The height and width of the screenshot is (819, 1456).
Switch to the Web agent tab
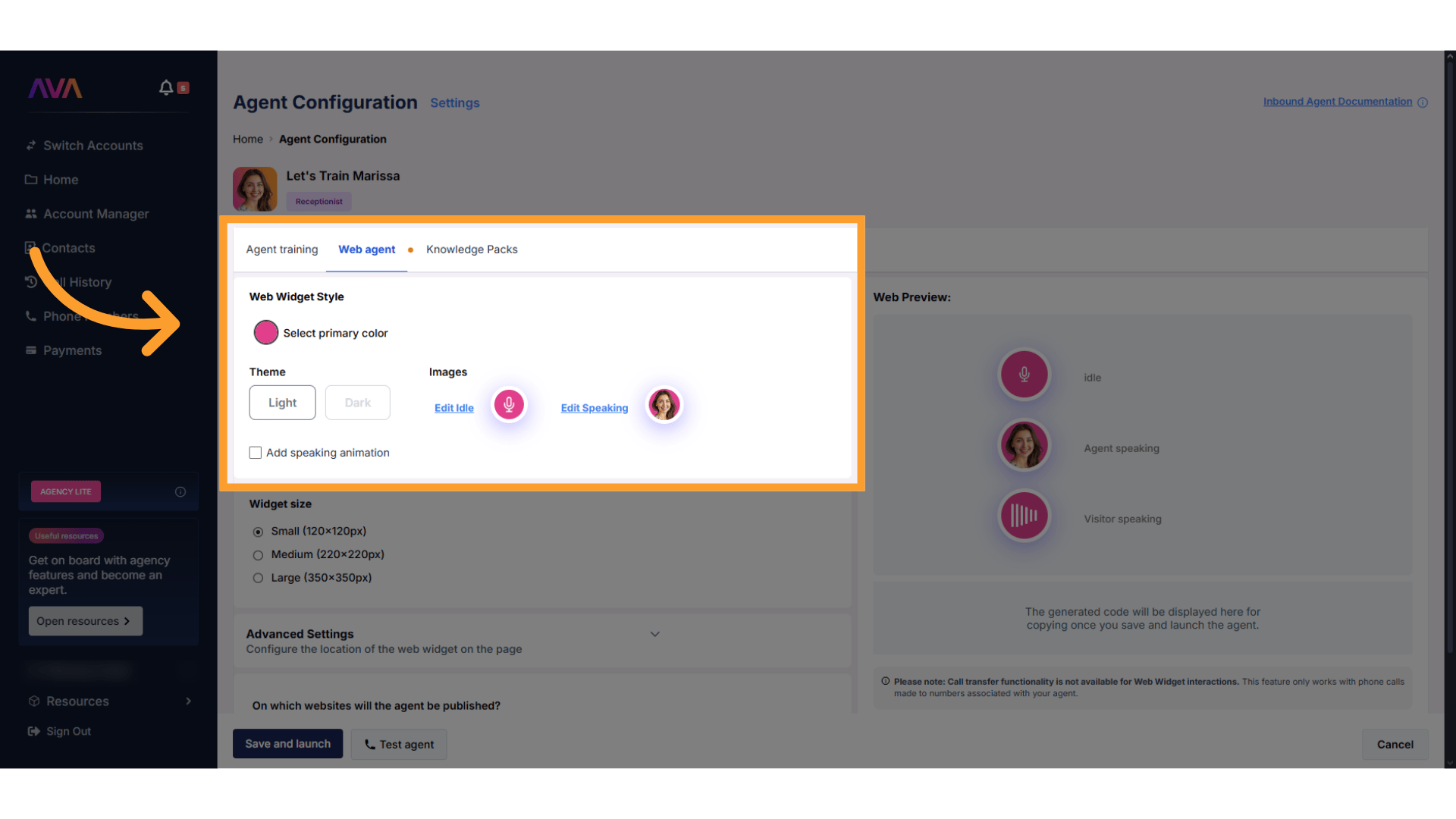[x=367, y=249]
